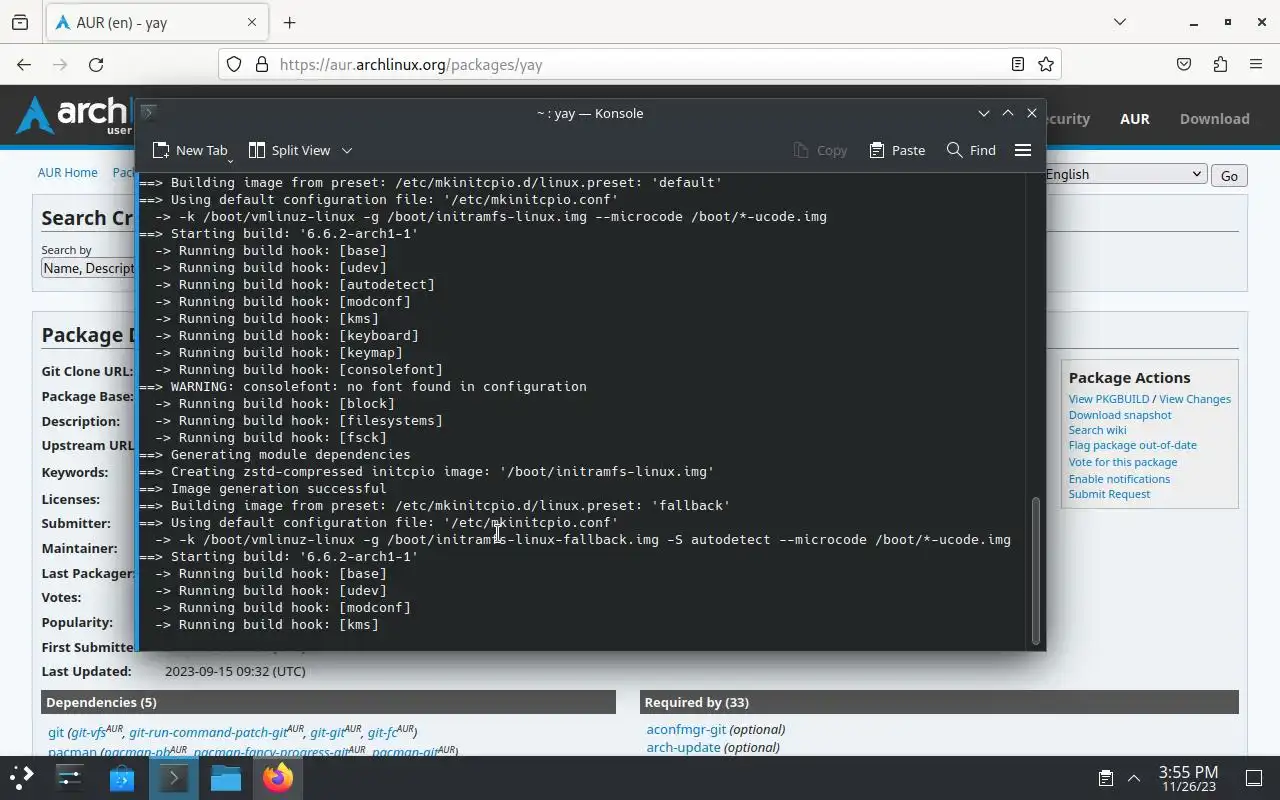1280x800 pixels.
Task: Click the show desktop button
Action: [1254, 777]
